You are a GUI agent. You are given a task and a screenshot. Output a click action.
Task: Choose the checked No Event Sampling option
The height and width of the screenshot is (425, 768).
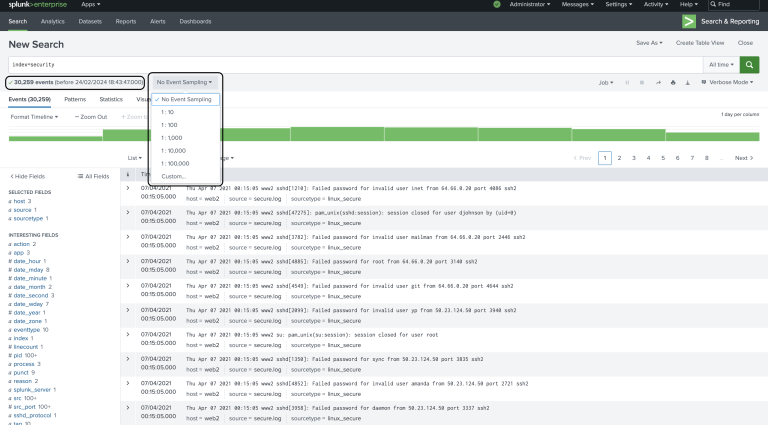click(185, 100)
